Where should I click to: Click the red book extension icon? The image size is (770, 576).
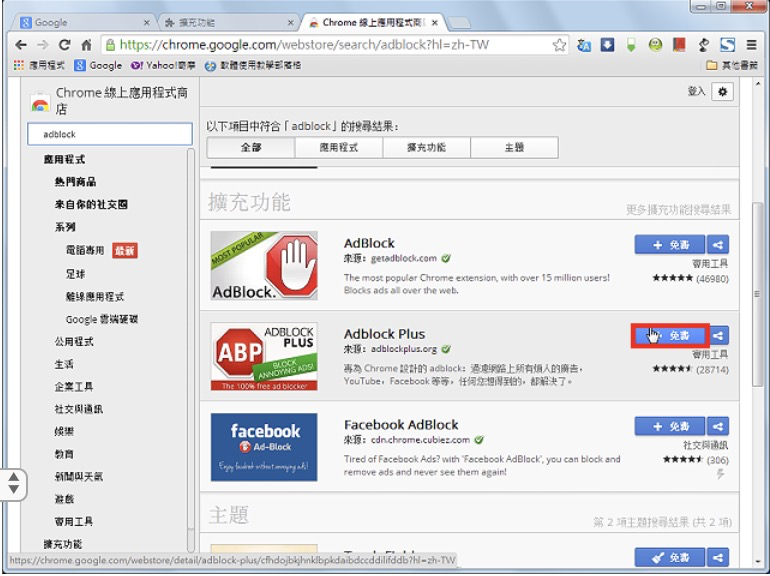679,45
